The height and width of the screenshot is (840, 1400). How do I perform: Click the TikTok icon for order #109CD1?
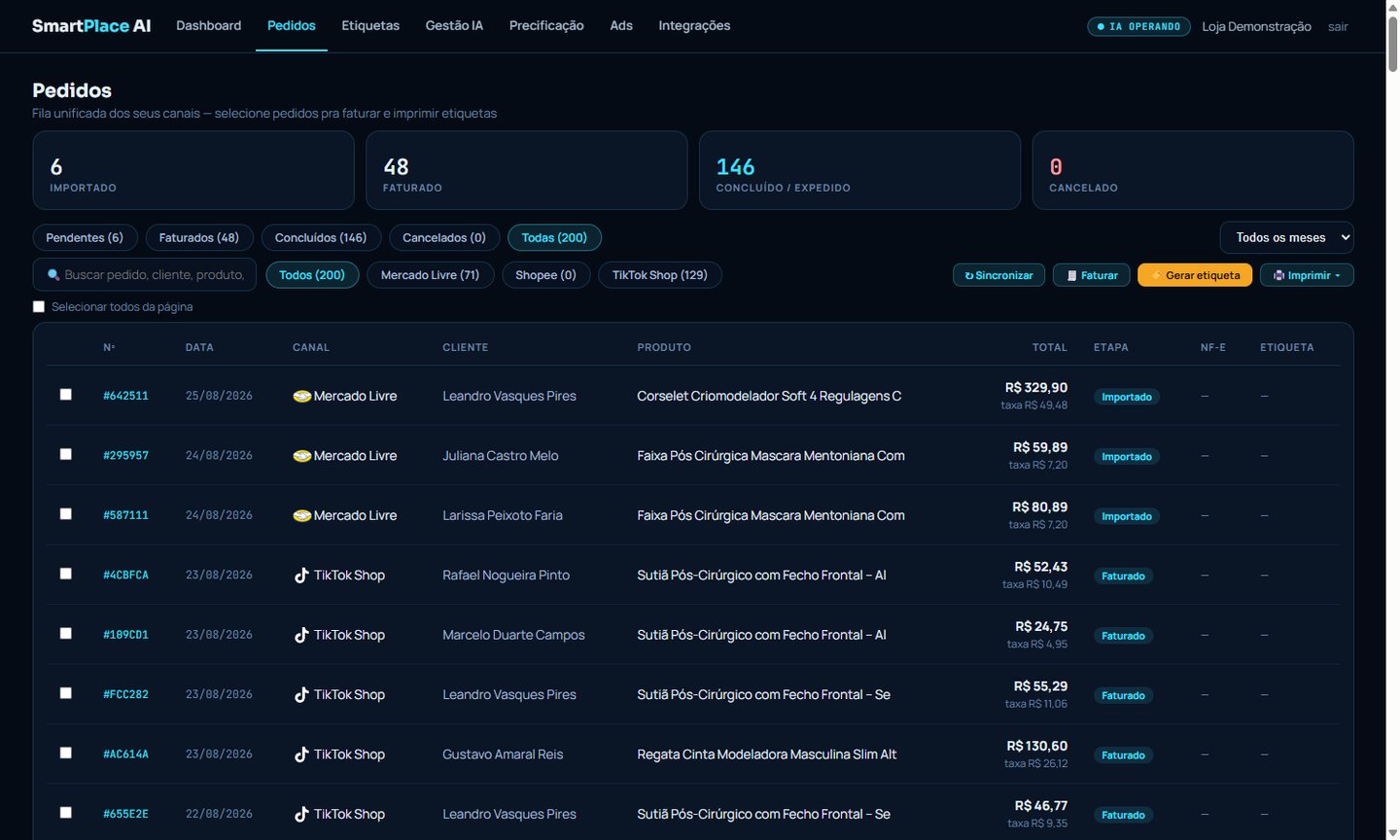[x=301, y=636]
